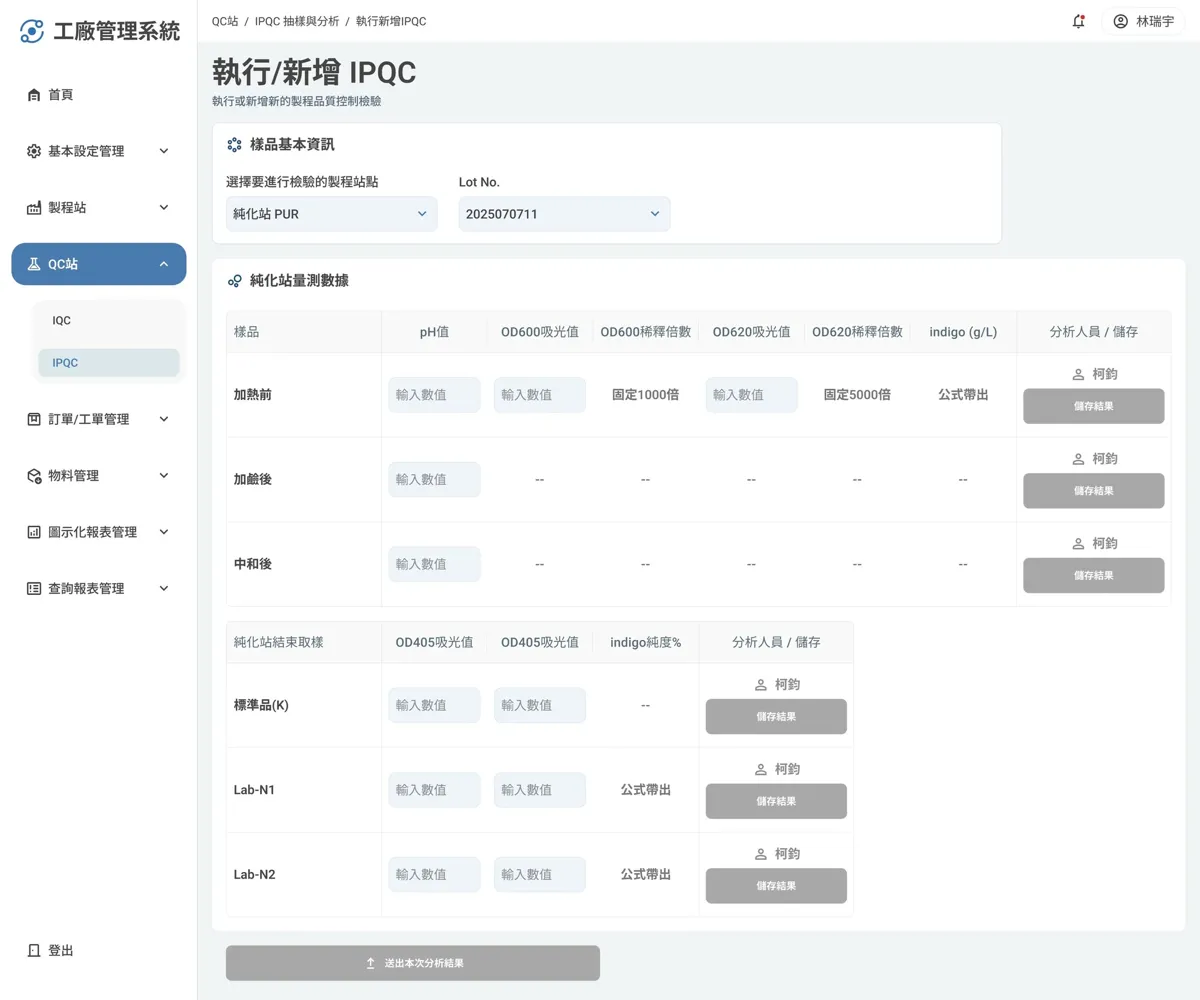Click the box icon for 訂單/工單管理

(34, 419)
